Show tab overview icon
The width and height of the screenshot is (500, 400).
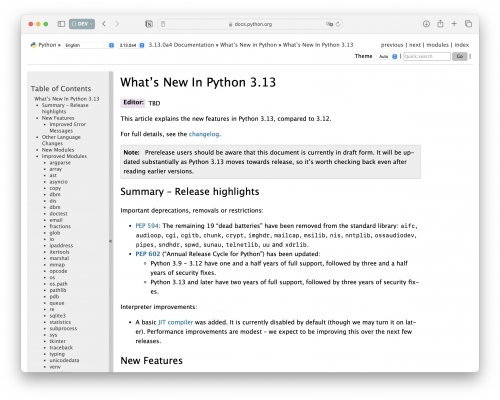(468, 24)
